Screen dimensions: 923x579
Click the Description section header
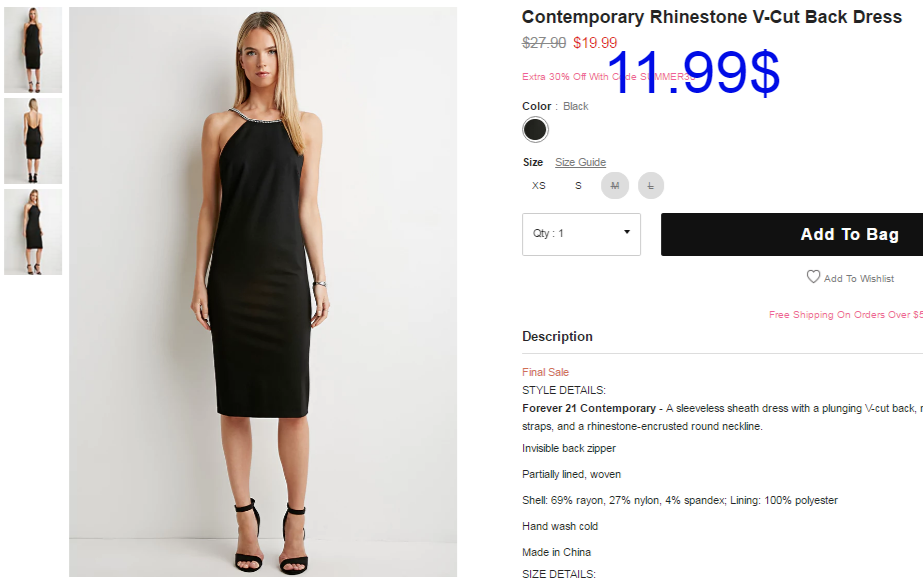click(x=557, y=337)
